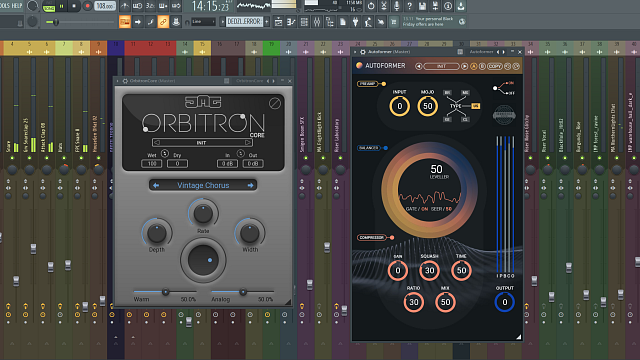Click the shopping cart icon
Screen dimensions: 640x360
click(394, 22)
